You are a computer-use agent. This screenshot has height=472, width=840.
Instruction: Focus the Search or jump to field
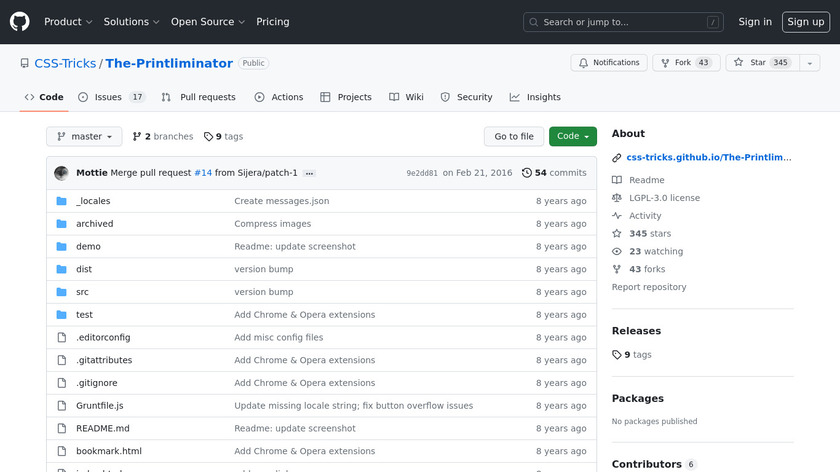click(x=622, y=22)
